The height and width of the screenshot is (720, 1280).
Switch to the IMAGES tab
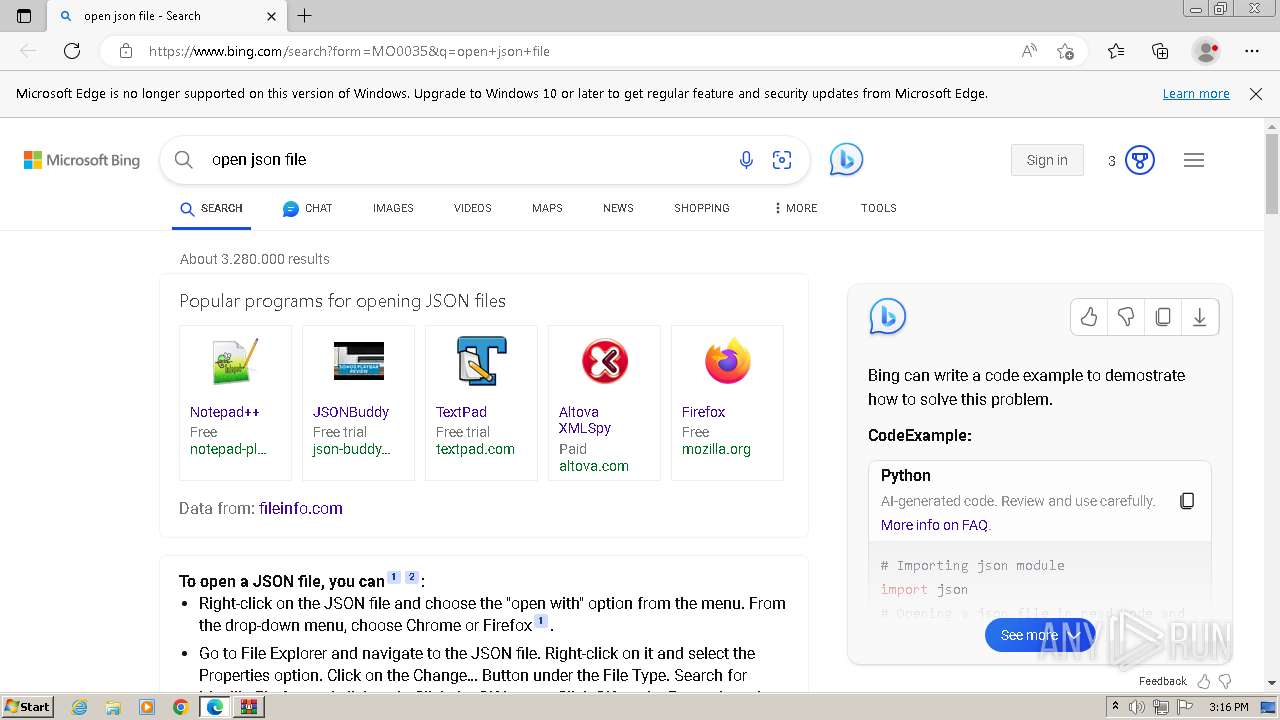(393, 208)
